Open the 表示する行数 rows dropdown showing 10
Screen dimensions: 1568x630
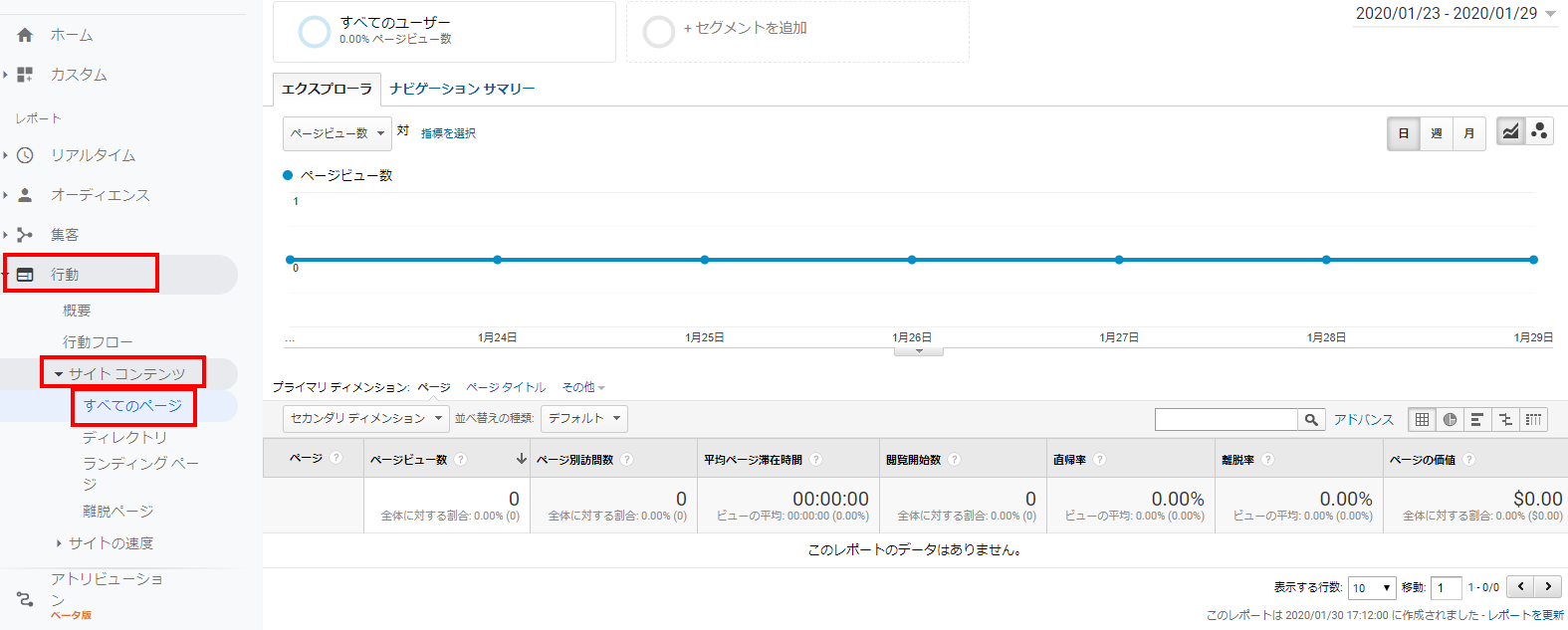pyautogui.click(x=1373, y=587)
